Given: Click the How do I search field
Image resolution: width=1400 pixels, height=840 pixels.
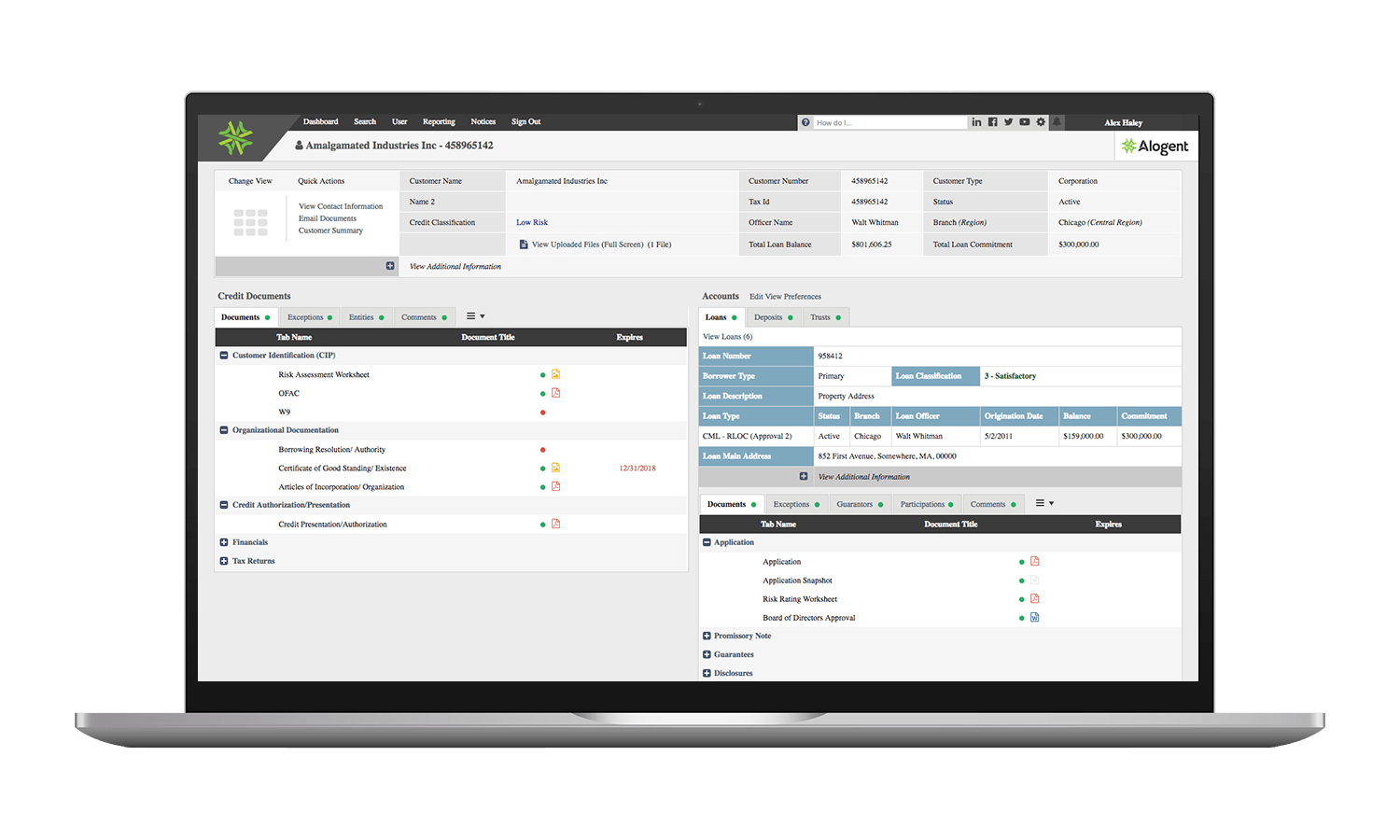Looking at the screenshot, I should (x=887, y=122).
